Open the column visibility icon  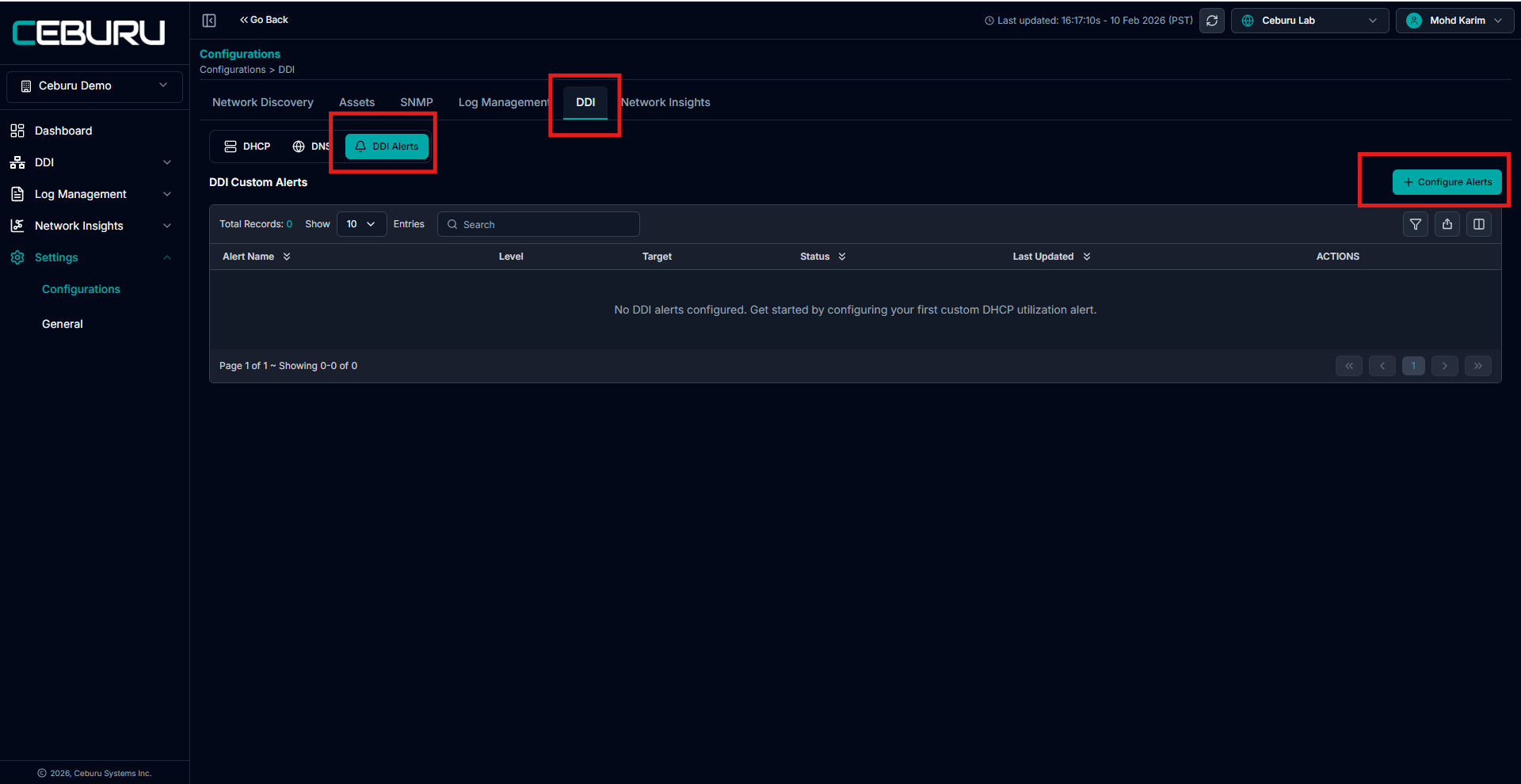[x=1479, y=224]
